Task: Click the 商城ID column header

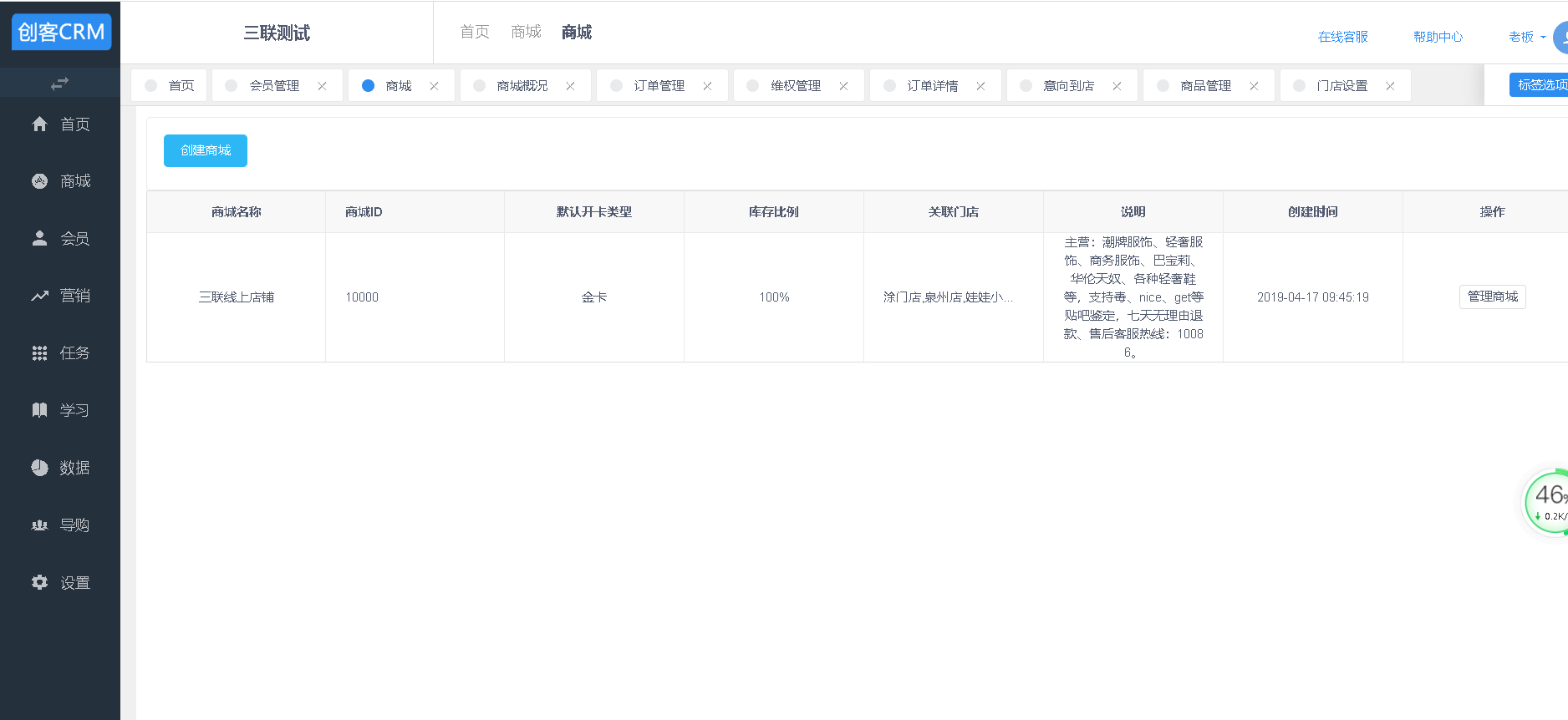Action: click(415, 212)
